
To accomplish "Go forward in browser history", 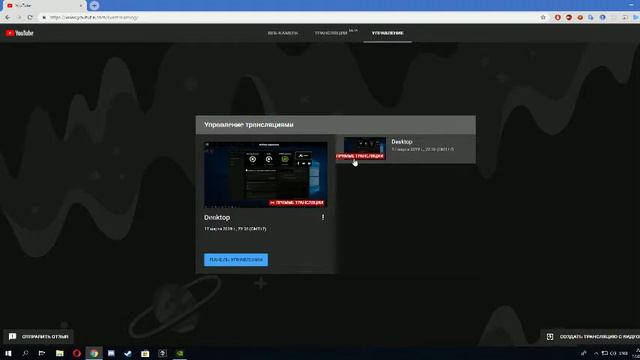I will (x=19, y=18).
